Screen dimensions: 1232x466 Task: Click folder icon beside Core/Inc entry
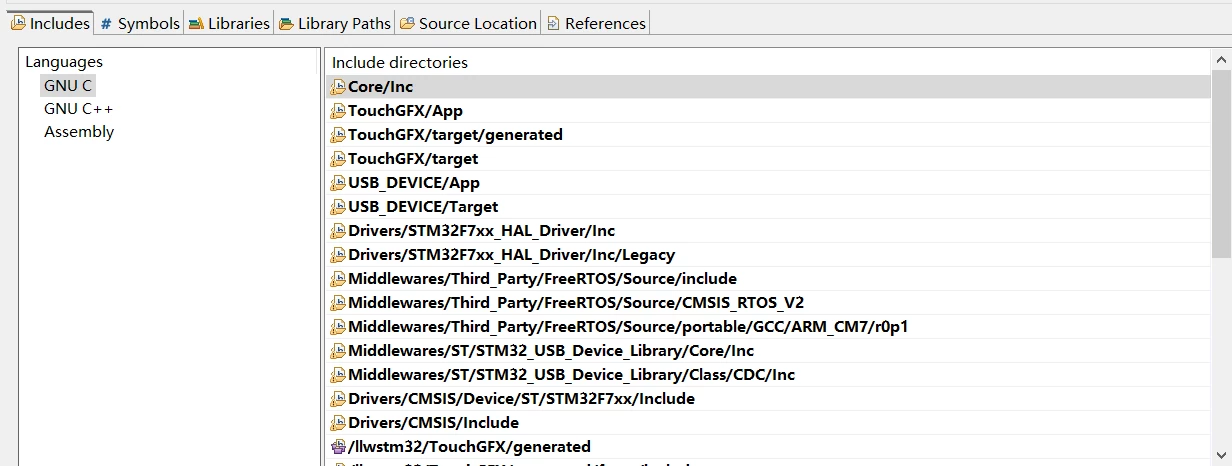point(338,87)
